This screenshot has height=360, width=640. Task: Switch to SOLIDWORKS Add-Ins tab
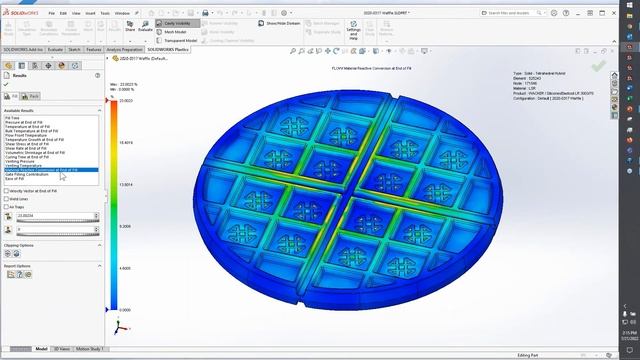coord(23,49)
